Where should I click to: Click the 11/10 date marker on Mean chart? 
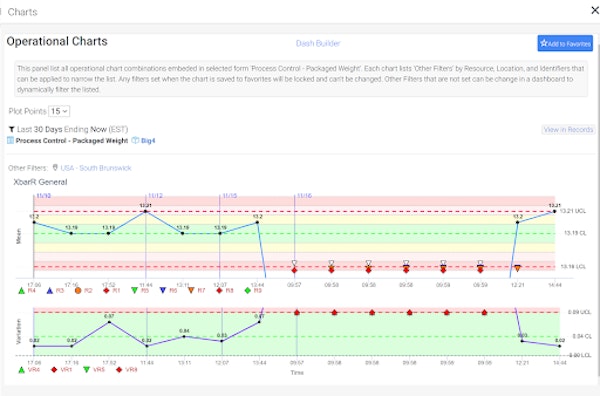pos(43,196)
